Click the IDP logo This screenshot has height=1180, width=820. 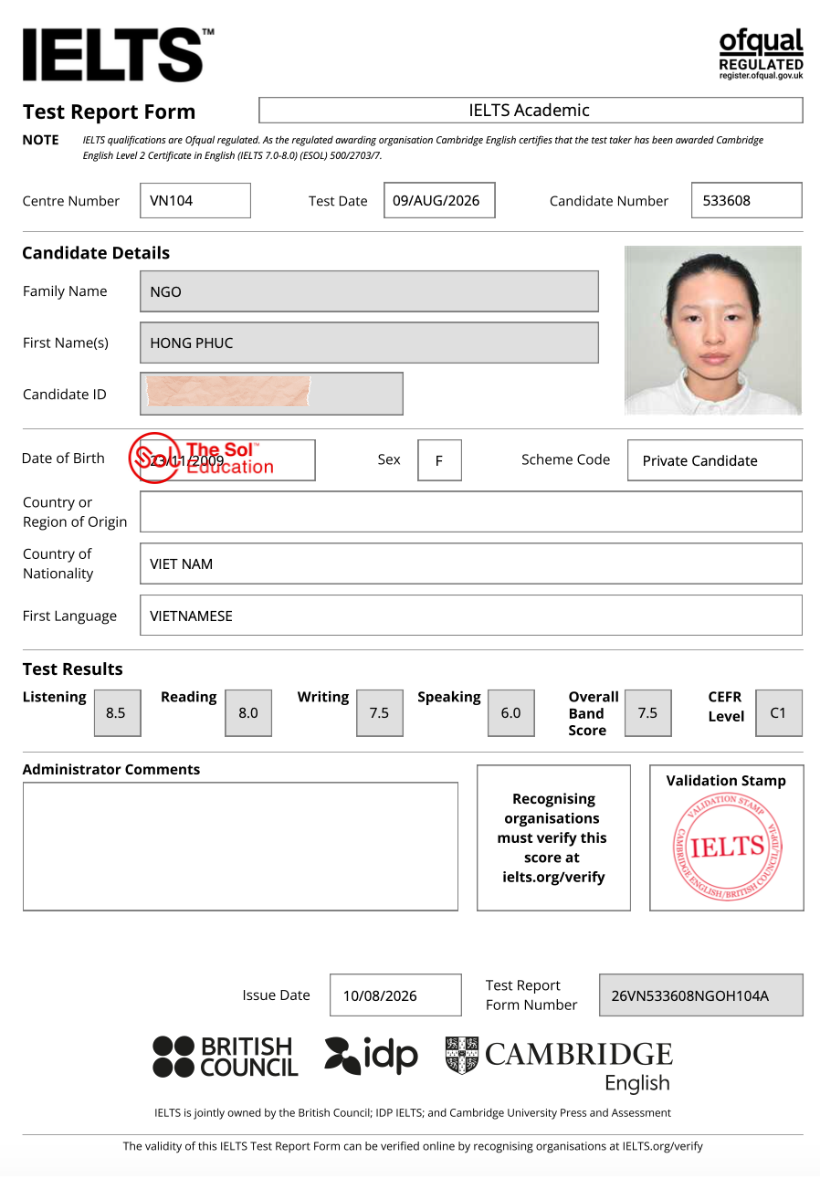click(x=371, y=1056)
